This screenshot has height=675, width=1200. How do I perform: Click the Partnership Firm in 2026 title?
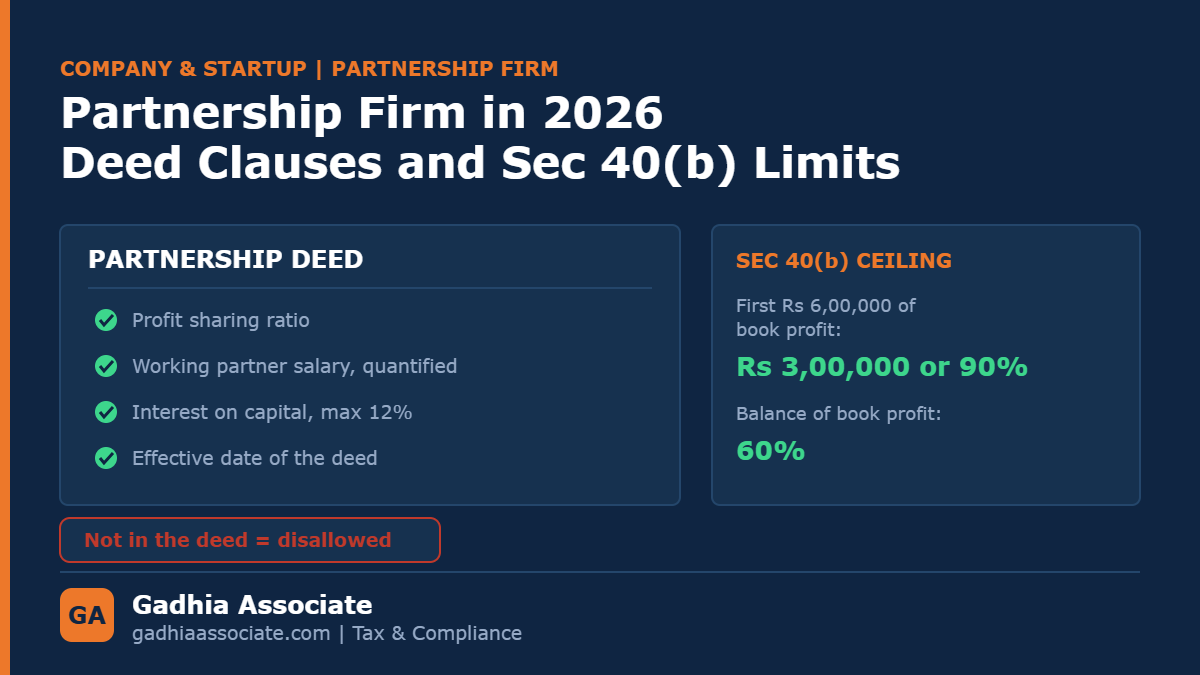click(362, 113)
